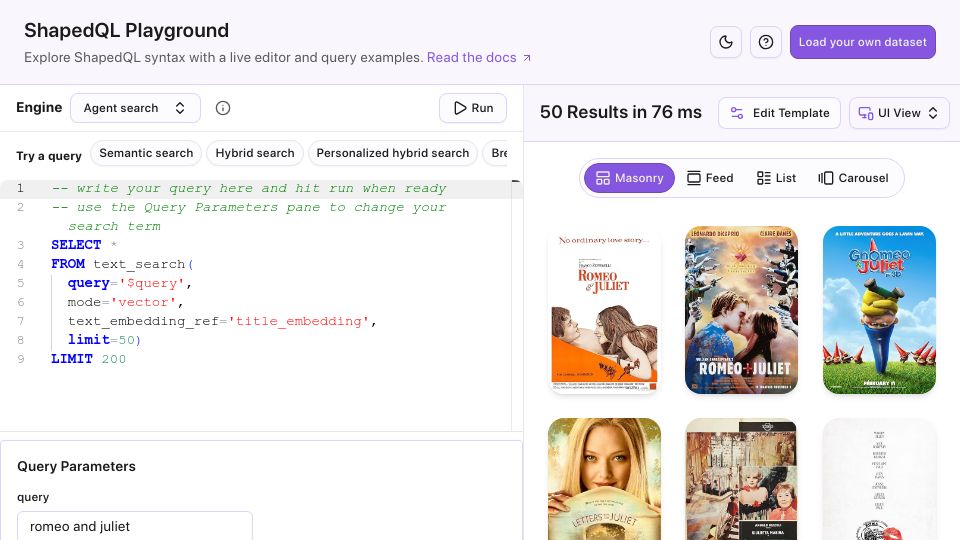Click the LIMIT 200 line in editor

(88, 359)
